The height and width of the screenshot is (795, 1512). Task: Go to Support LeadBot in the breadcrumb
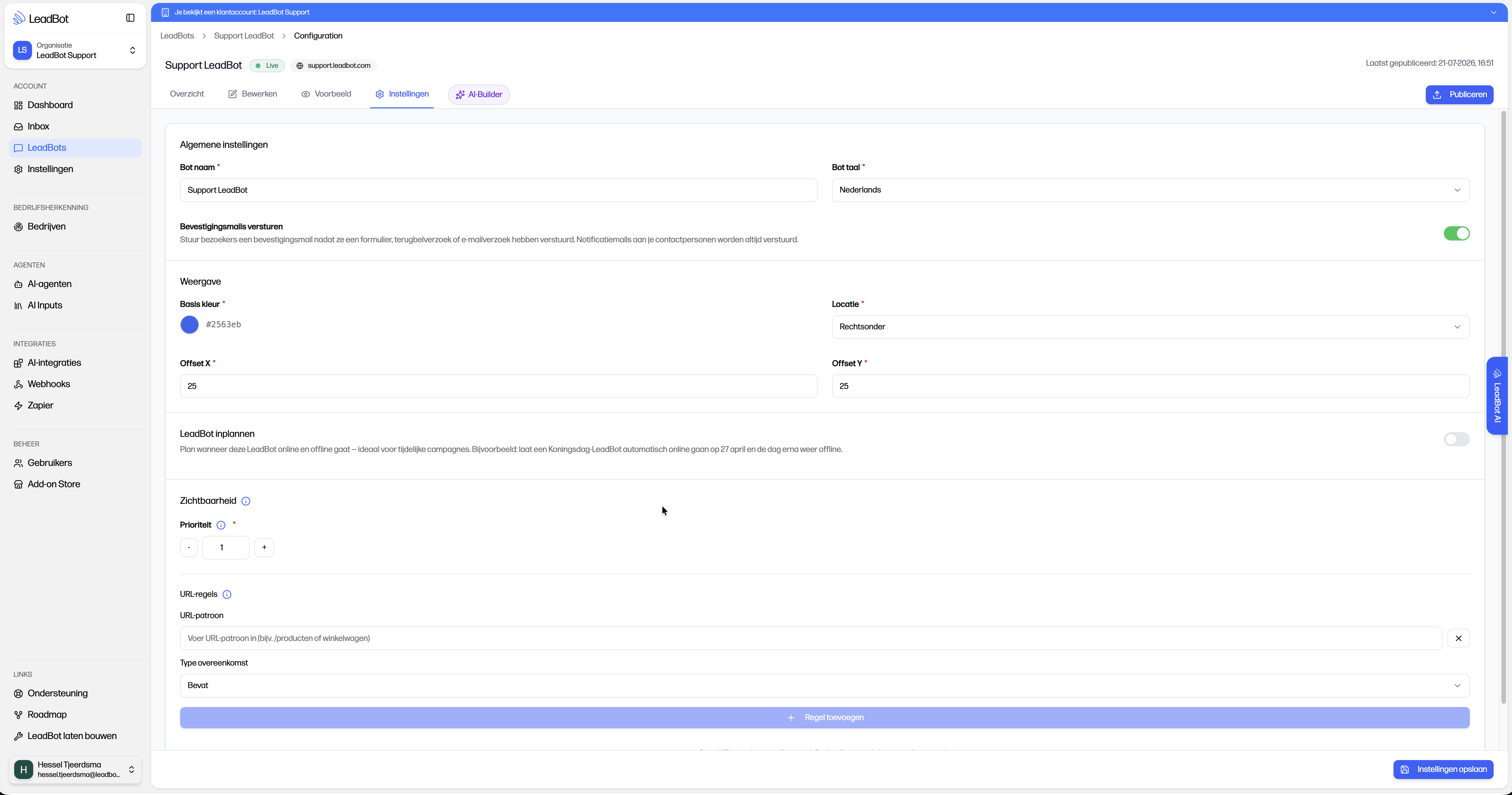pos(244,36)
